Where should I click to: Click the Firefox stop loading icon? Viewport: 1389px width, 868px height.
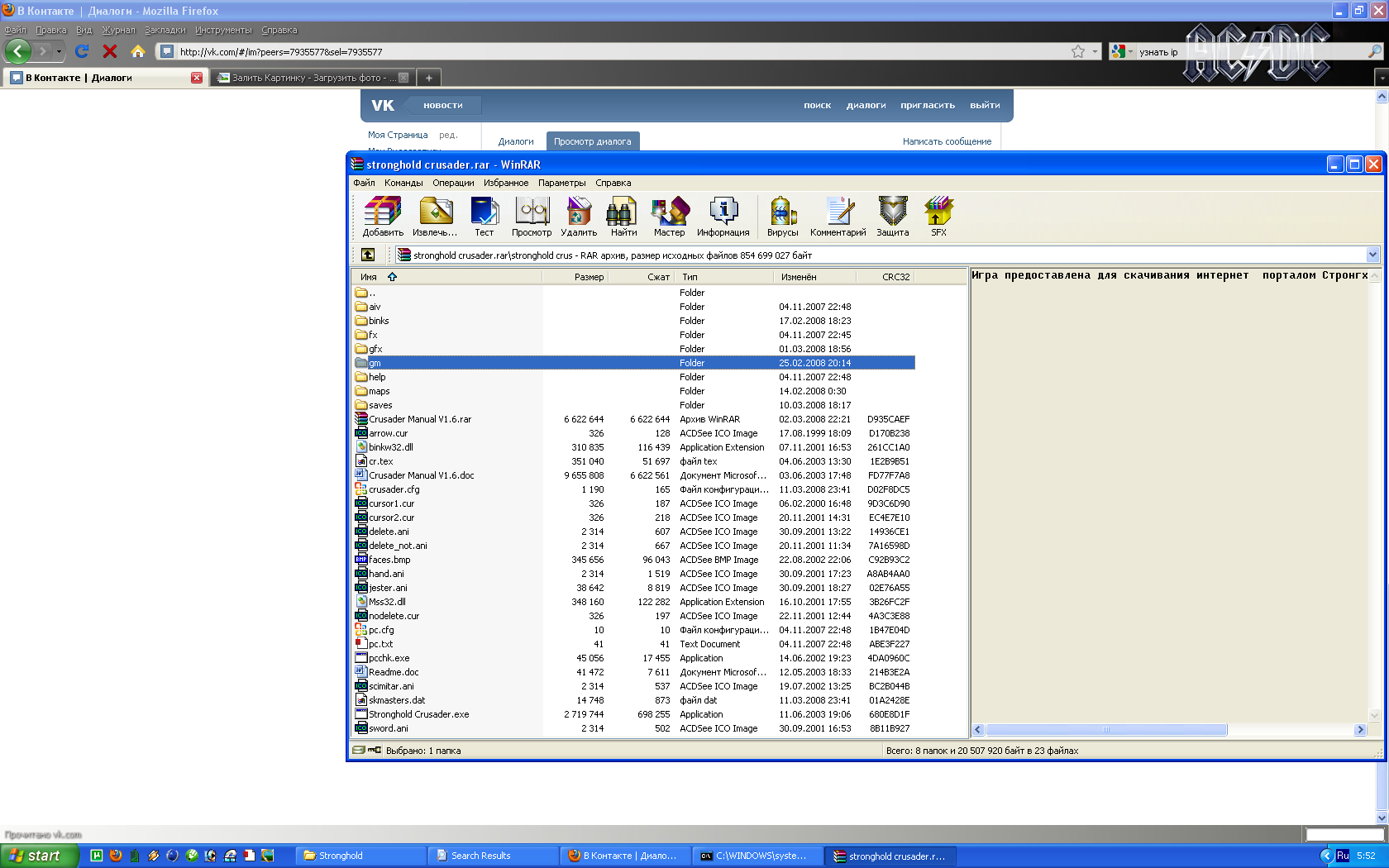110,51
